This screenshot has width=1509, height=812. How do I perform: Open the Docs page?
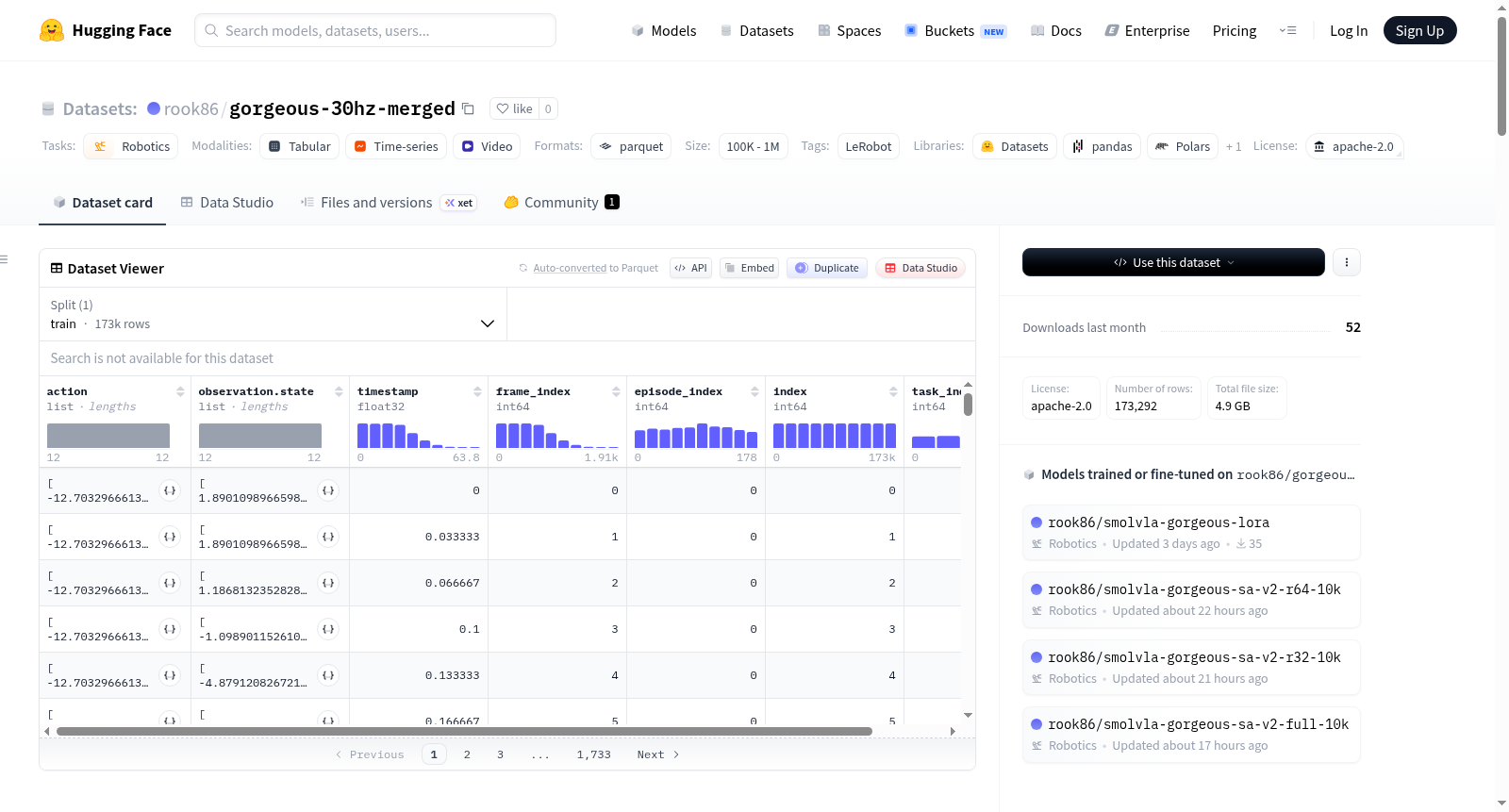pyautogui.click(x=1056, y=30)
